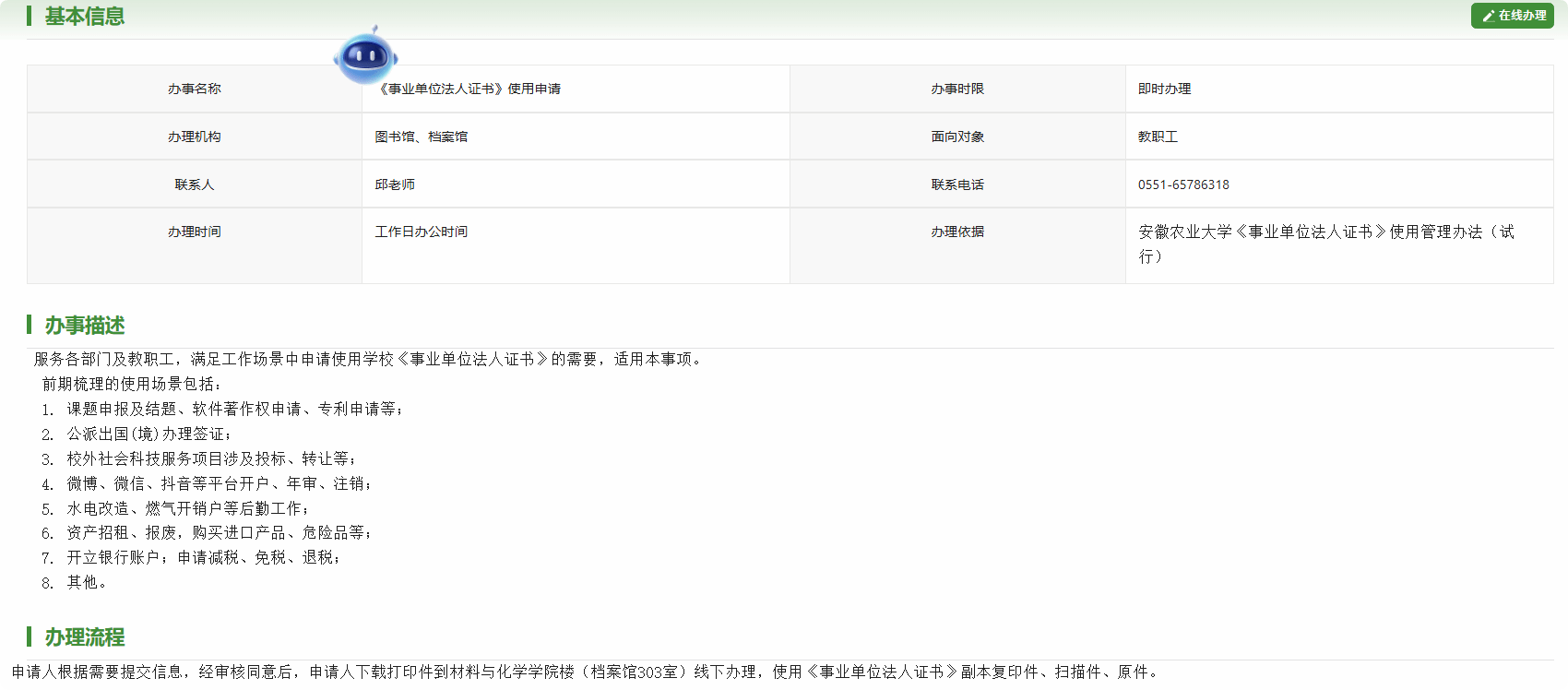Click the 联系电话 label cell
This screenshot has width=1568, height=690.
(x=957, y=184)
